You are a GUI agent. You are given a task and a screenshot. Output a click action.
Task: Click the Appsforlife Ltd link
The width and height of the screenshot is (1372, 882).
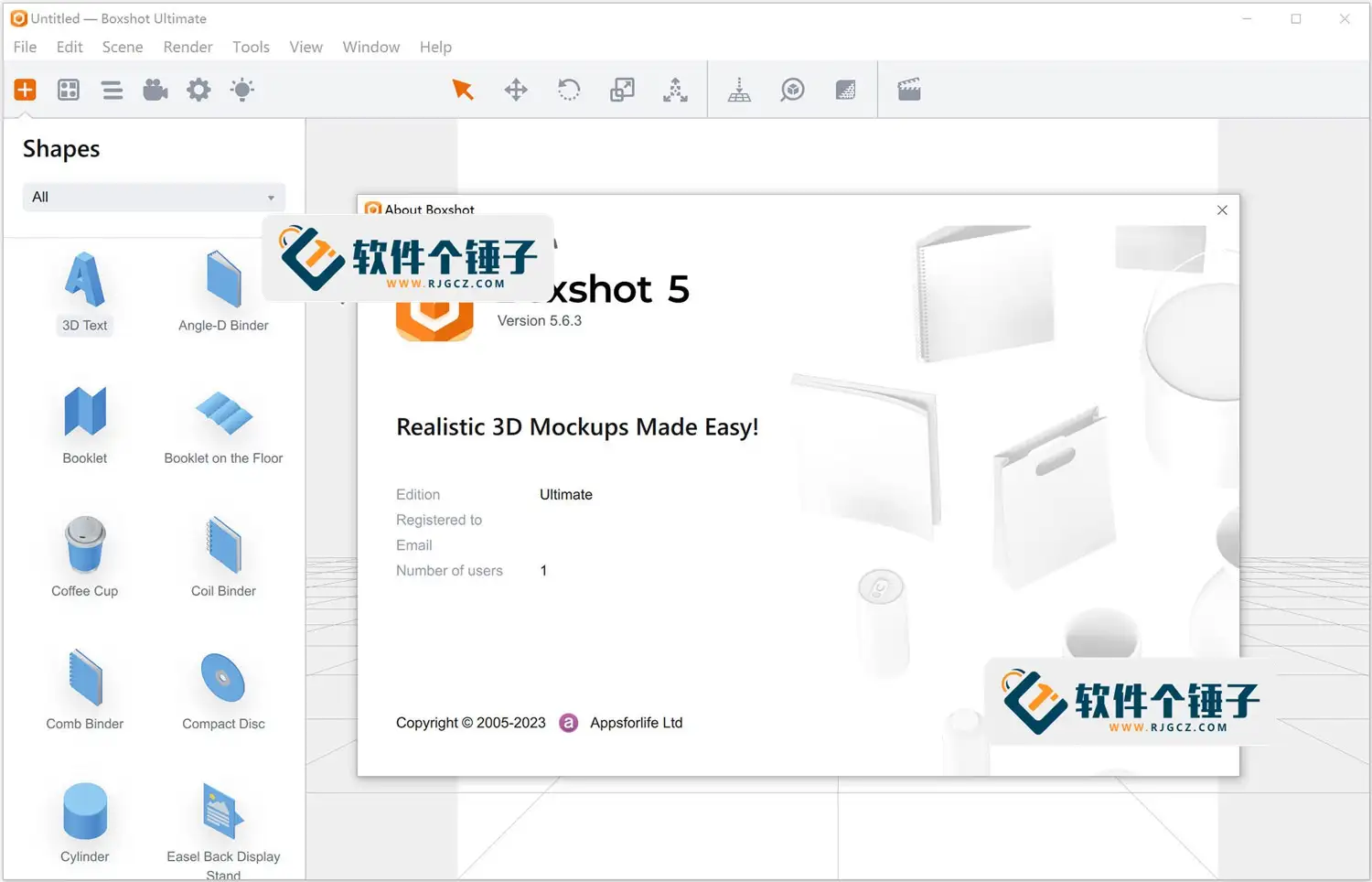637,723
